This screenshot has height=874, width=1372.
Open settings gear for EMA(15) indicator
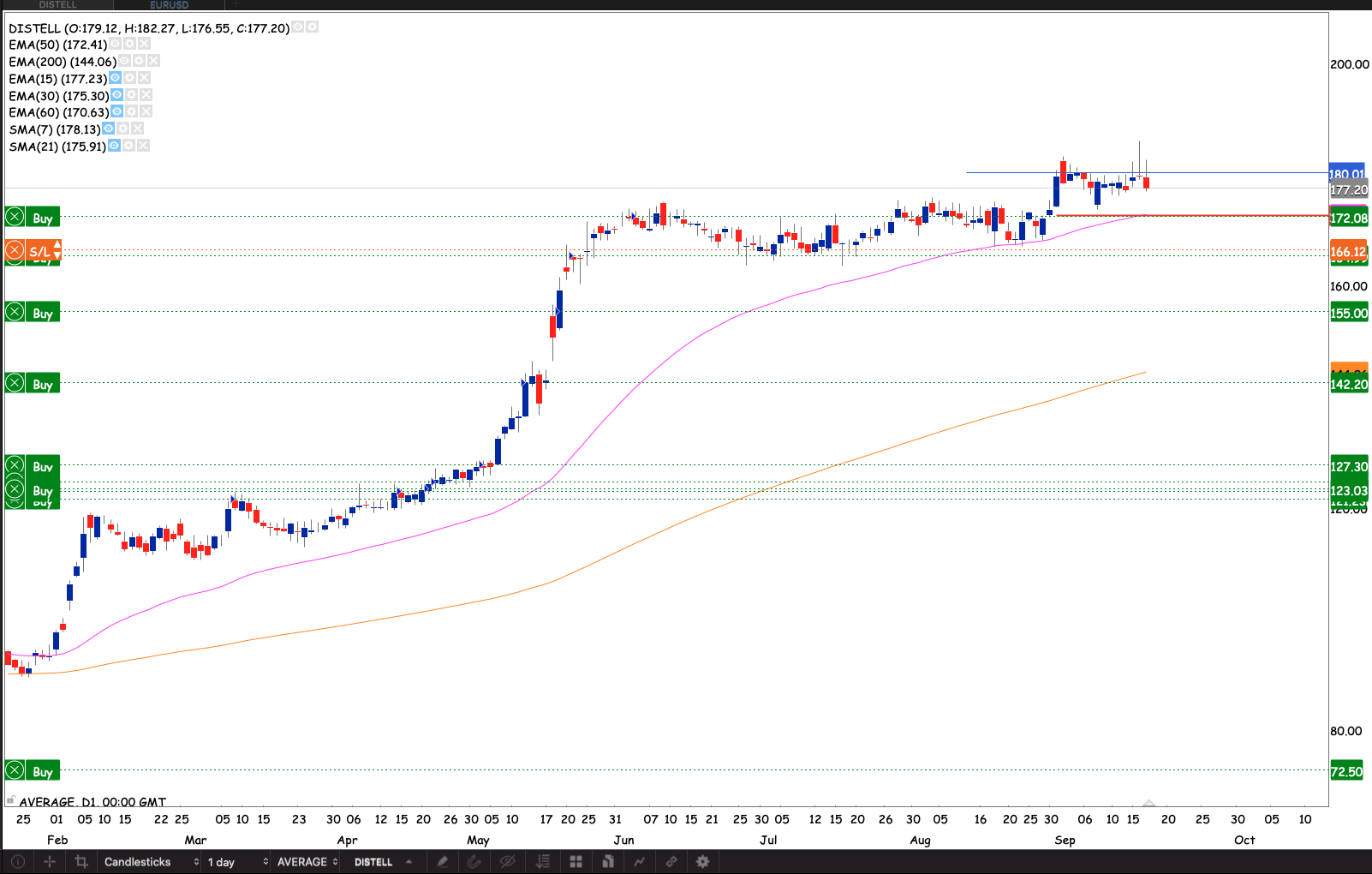[x=130, y=78]
